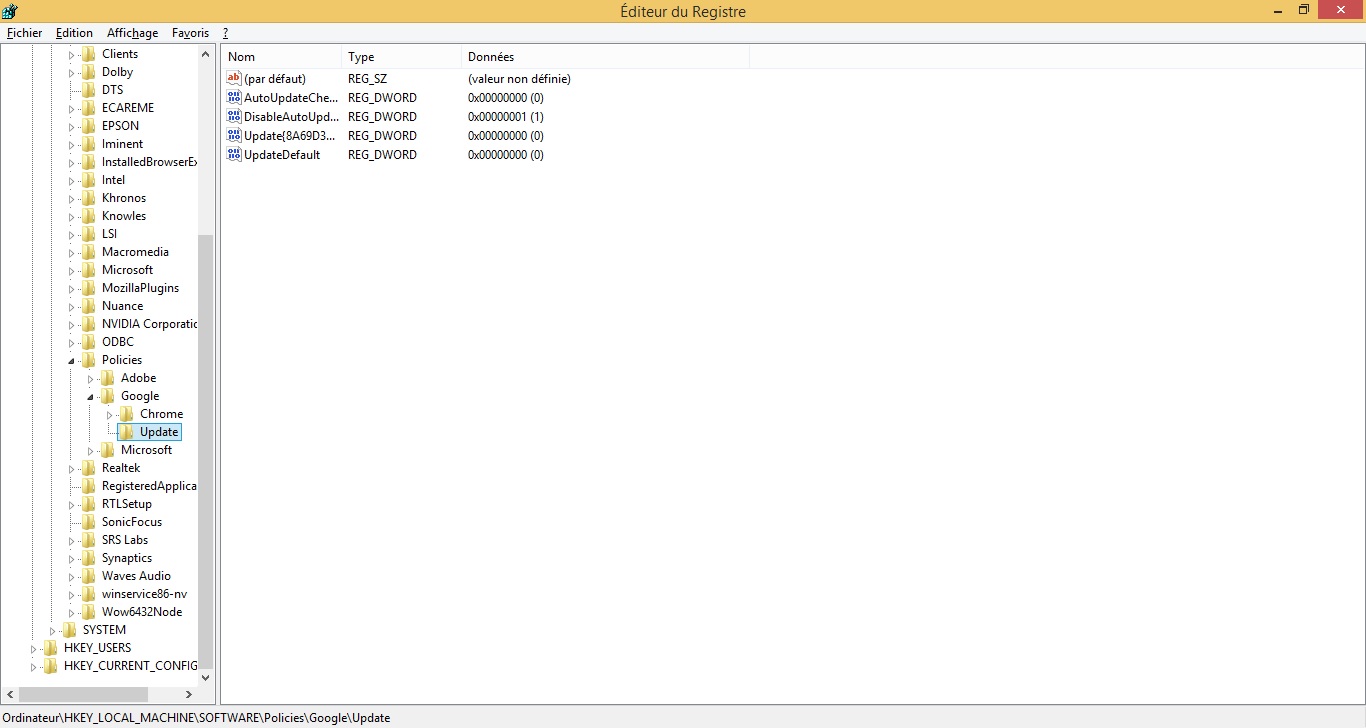This screenshot has height=728, width=1366.
Task: Click the Realtek folder icon
Action: [88, 468]
